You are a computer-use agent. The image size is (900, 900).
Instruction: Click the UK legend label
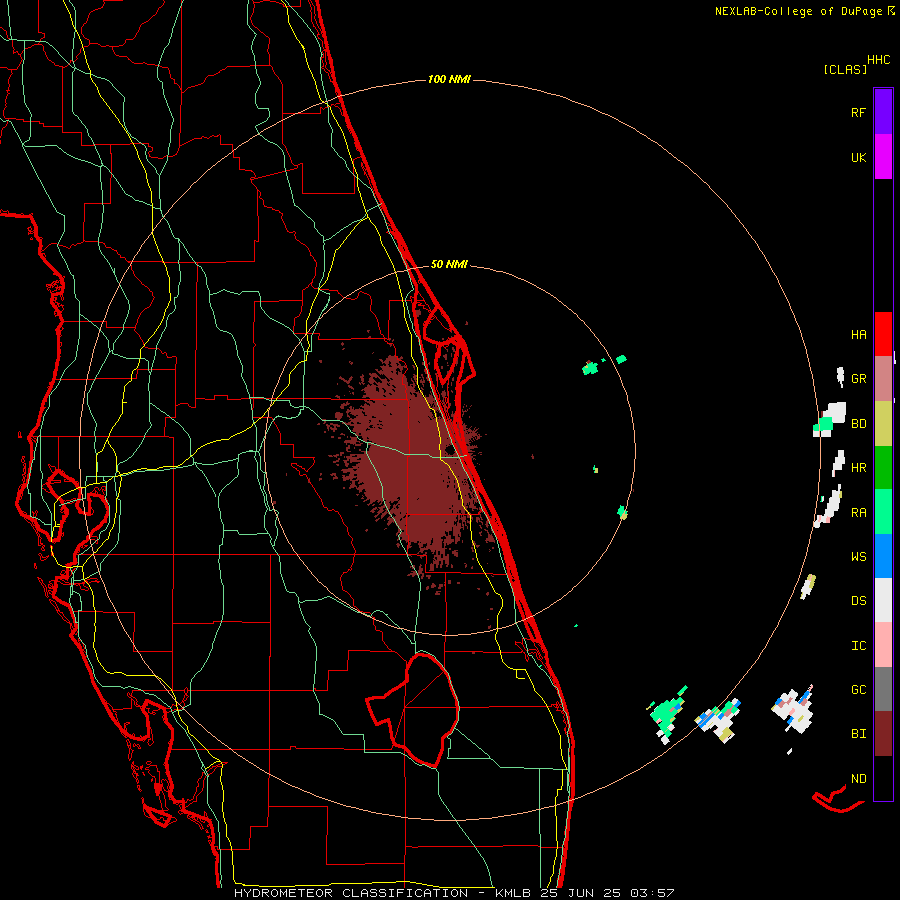(858, 158)
